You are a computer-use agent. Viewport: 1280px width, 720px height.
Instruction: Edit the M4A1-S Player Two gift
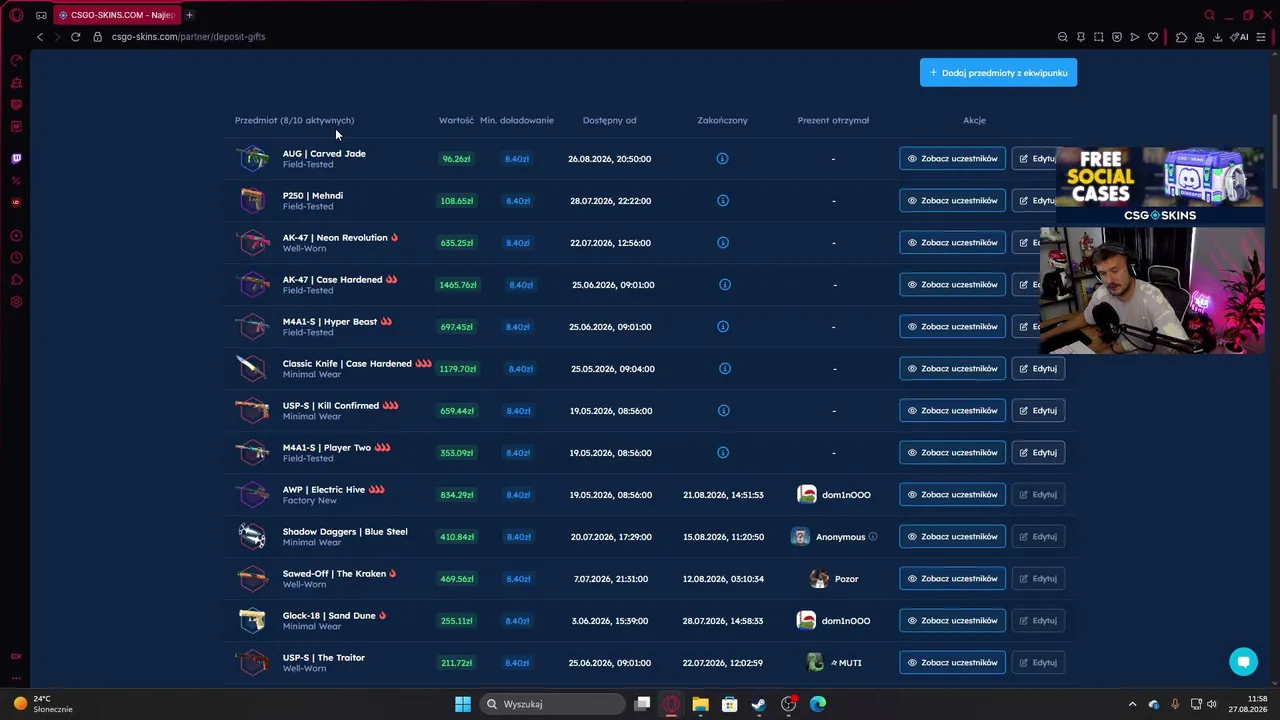click(1038, 453)
